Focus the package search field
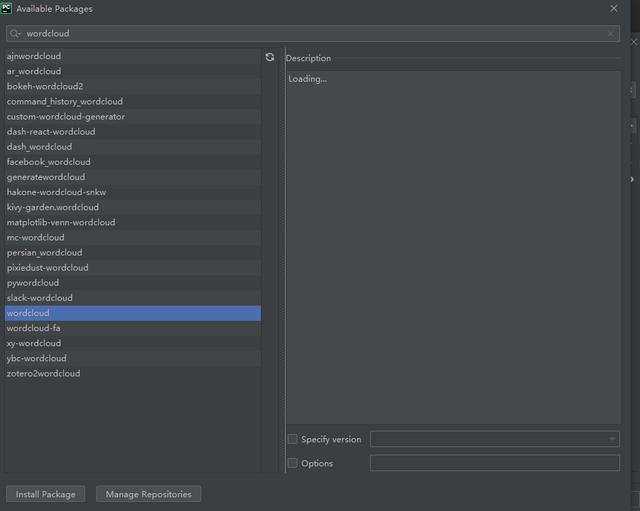 (x=313, y=33)
